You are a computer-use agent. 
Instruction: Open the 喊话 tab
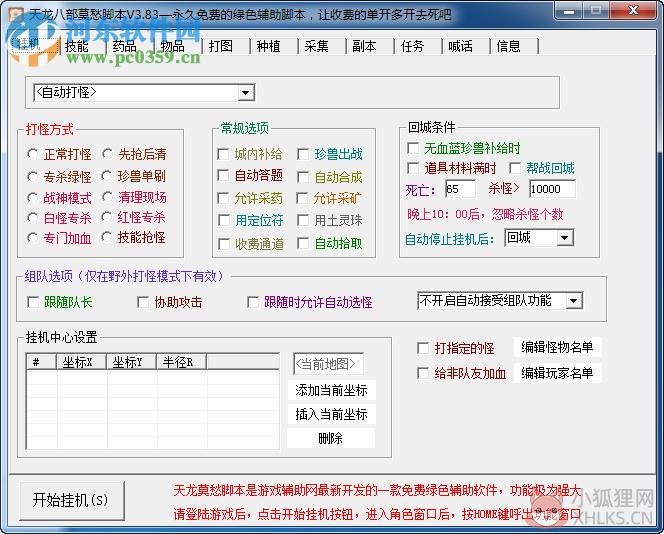[460, 46]
